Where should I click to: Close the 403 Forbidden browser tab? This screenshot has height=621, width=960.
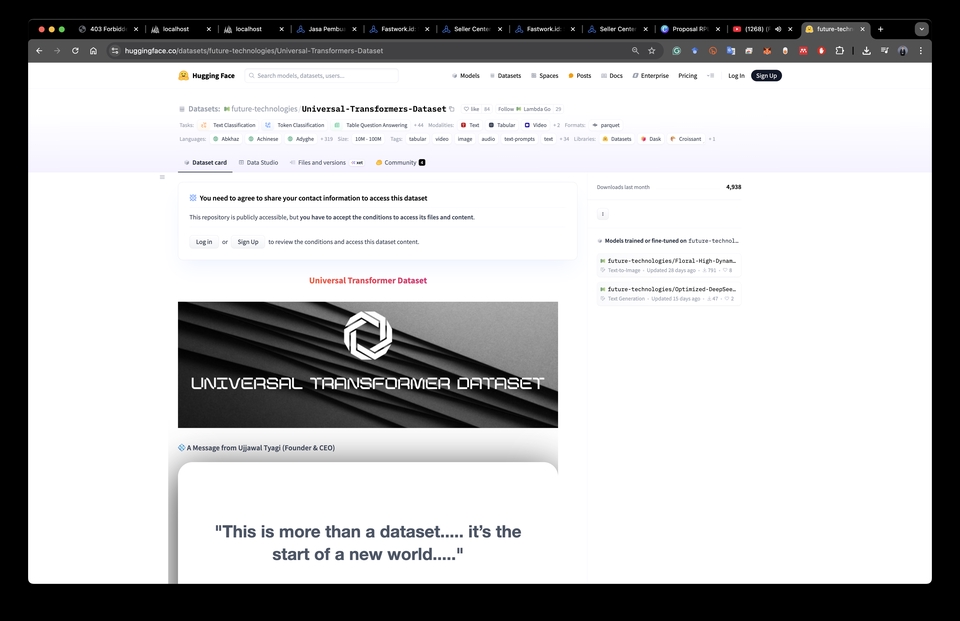coord(136,29)
